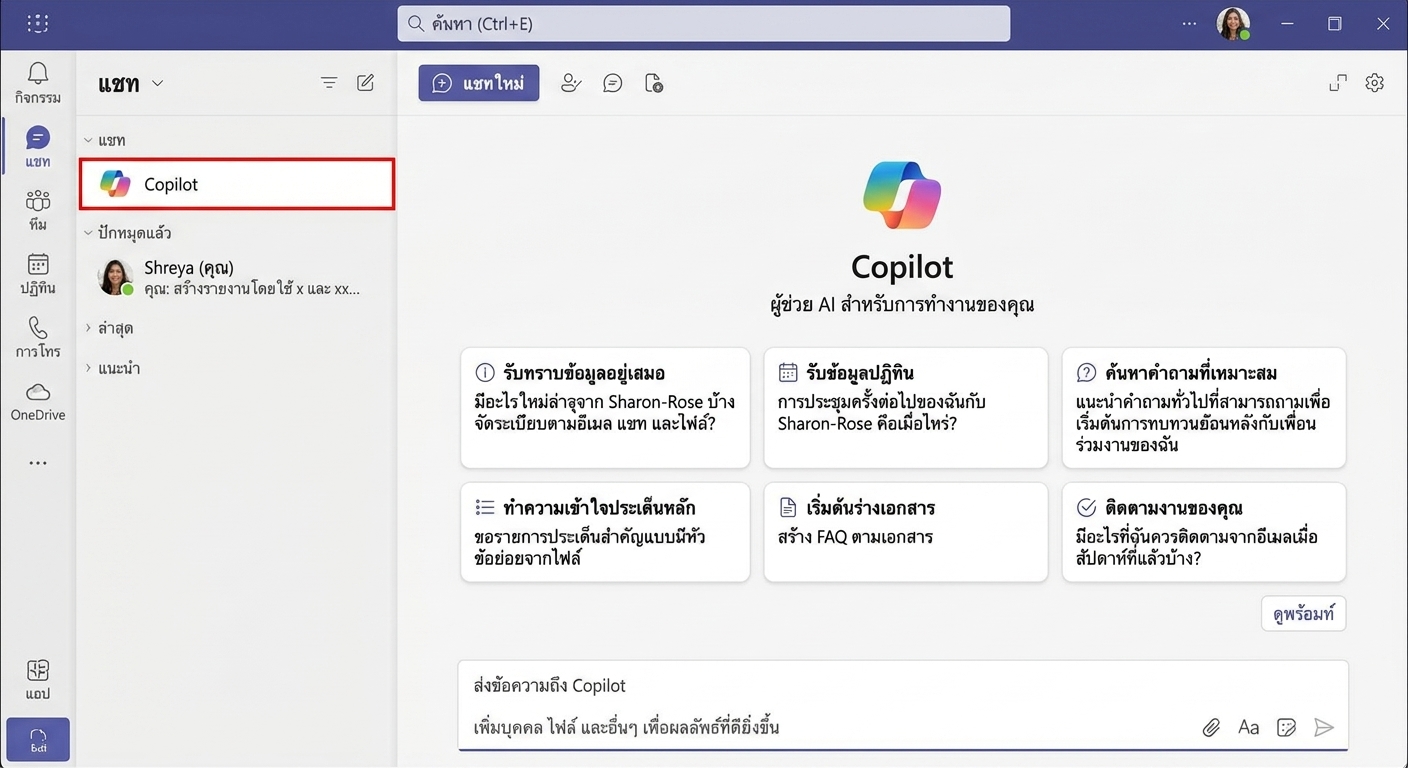Select the ติดตามงานของคุณ prompt card
This screenshot has width=1408, height=768.
(x=1204, y=532)
